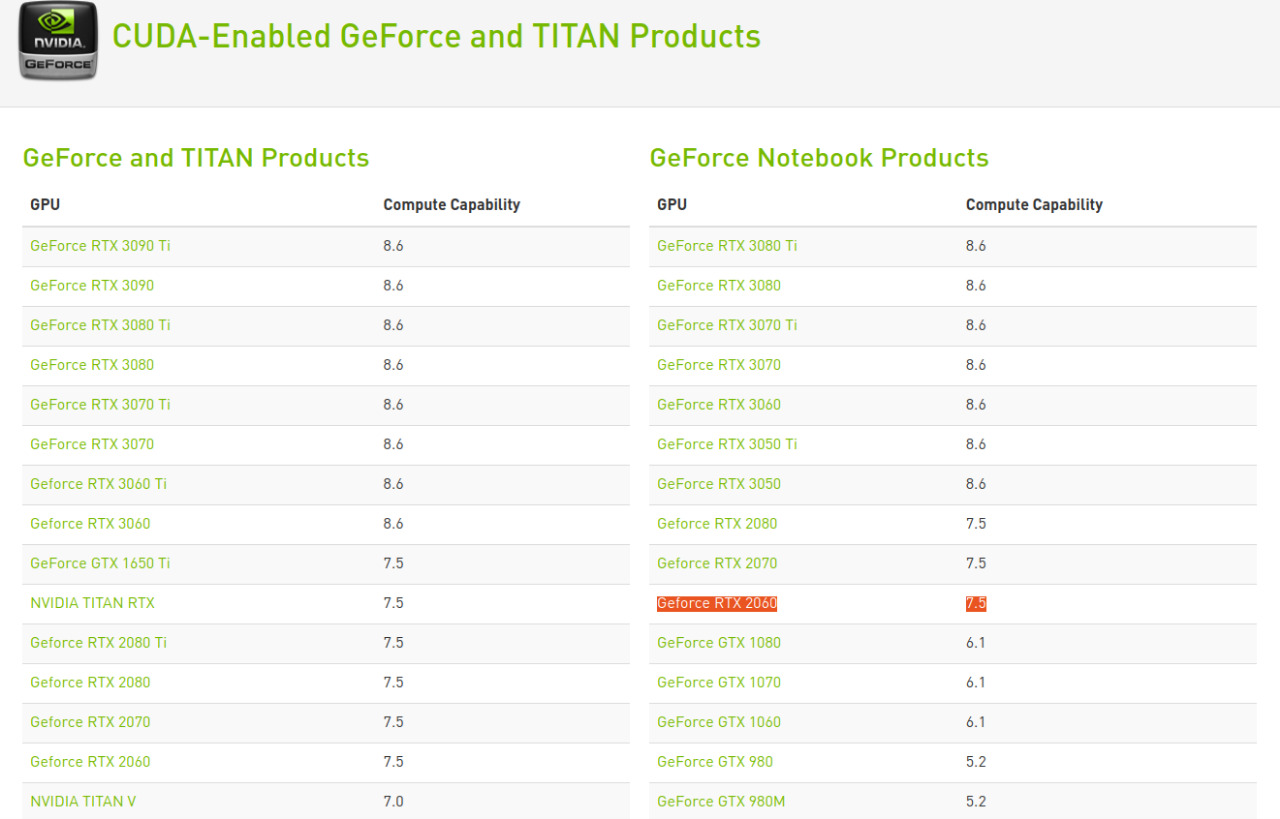Image resolution: width=1280 pixels, height=819 pixels.
Task: Click the GeForce and TITAN Products section heading
Action: point(196,158)
